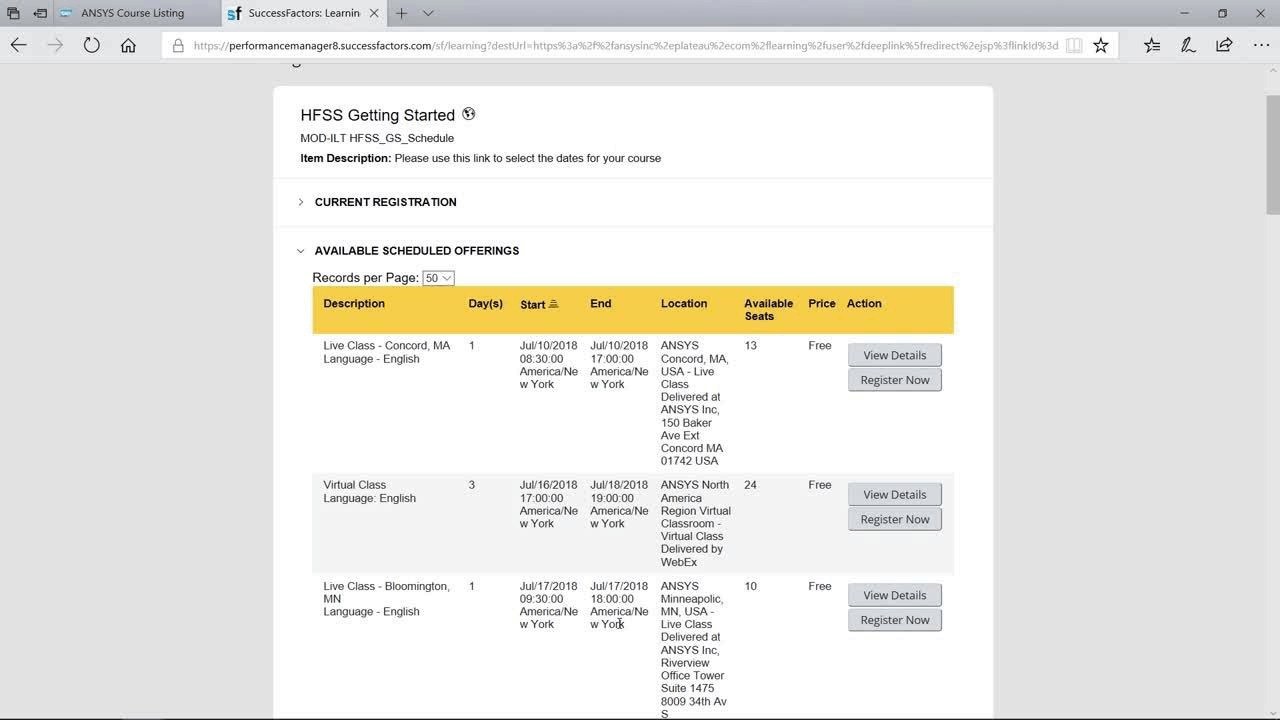This screenshot has width=1280, height=720.
Task: Show the tab preview chevron
Action: (x=428, y=13)
